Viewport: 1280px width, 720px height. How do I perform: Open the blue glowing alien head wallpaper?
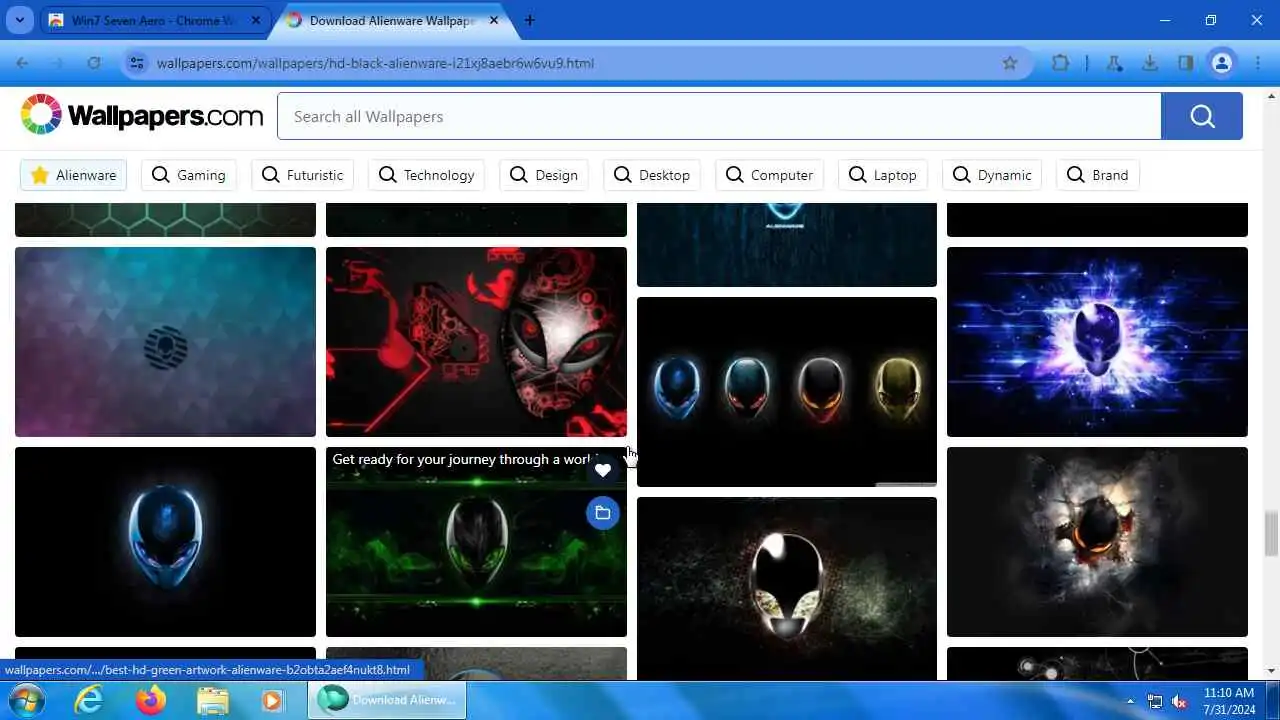pyautogui.click(x=165, y=542)
